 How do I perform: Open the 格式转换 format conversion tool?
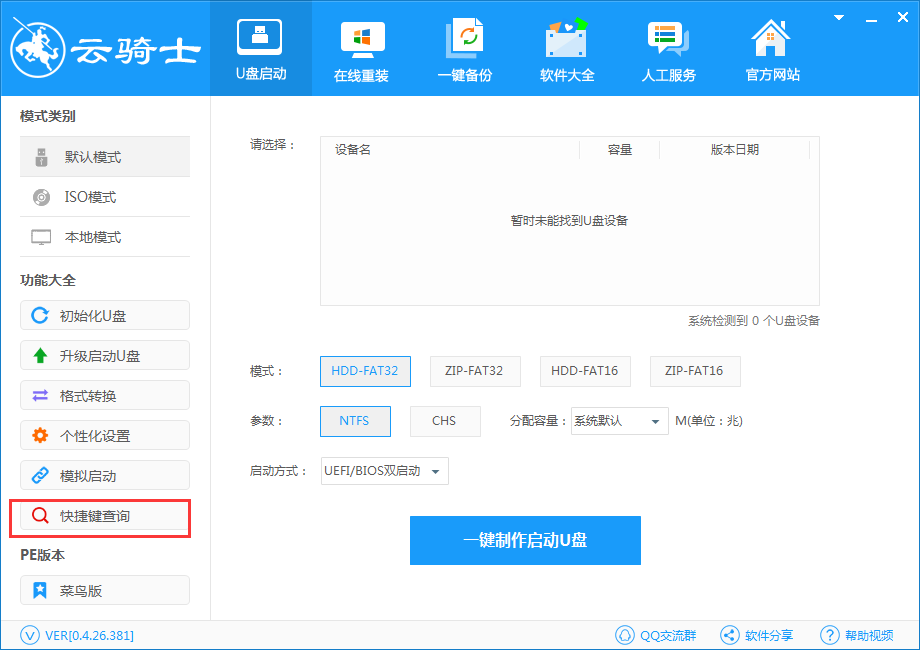(x=104, y=395)
